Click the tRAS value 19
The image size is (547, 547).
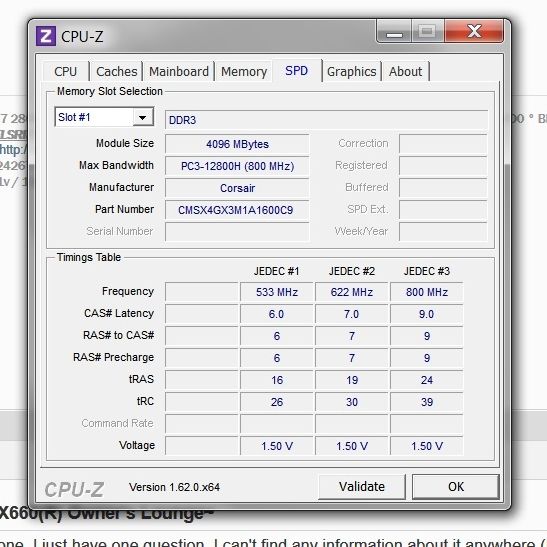(x=352, y=380)
